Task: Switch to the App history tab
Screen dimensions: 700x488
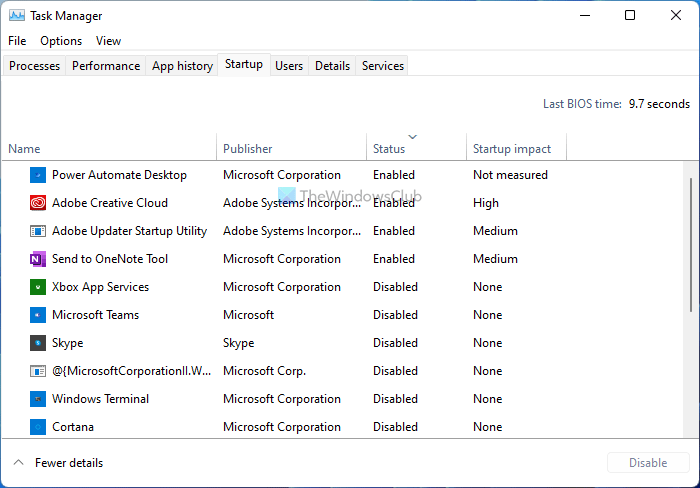Action: tap(182, 66)
